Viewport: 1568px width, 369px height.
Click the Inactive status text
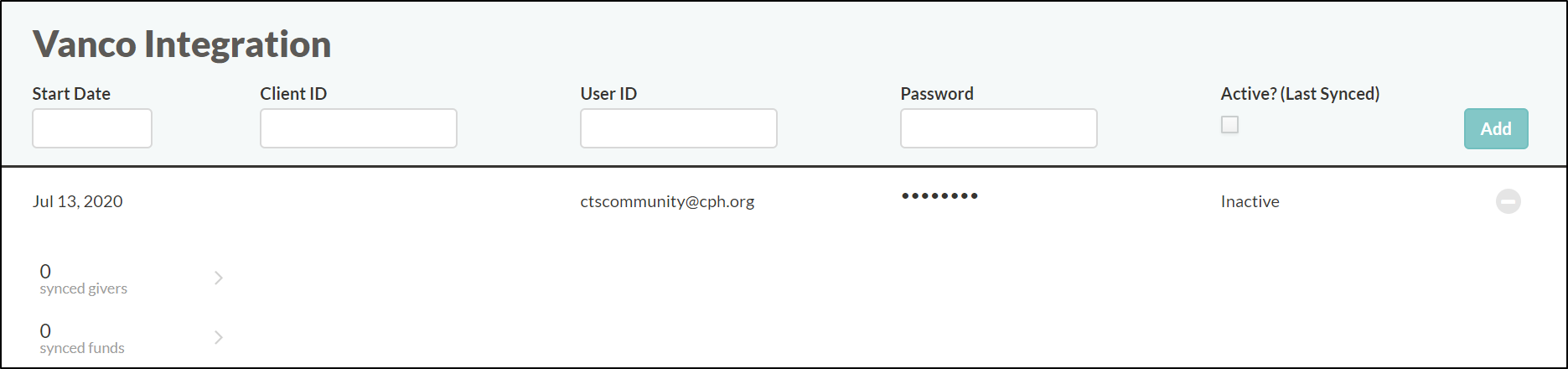click(1250, 201)
